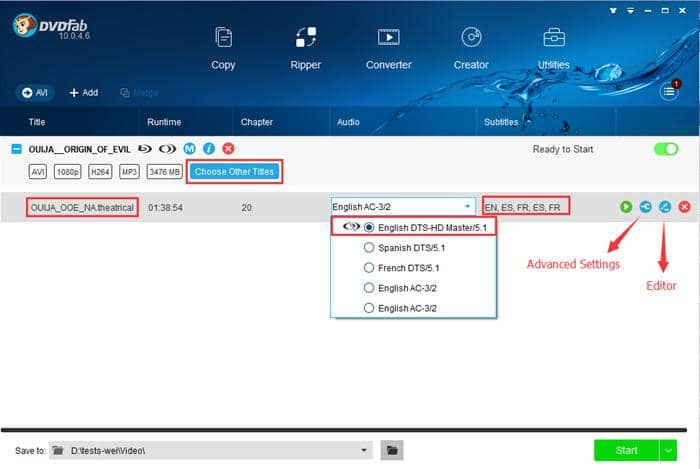Viewport: 700px width, 469px height.
Task: Click the Save to path field
Action: (211, 451)
